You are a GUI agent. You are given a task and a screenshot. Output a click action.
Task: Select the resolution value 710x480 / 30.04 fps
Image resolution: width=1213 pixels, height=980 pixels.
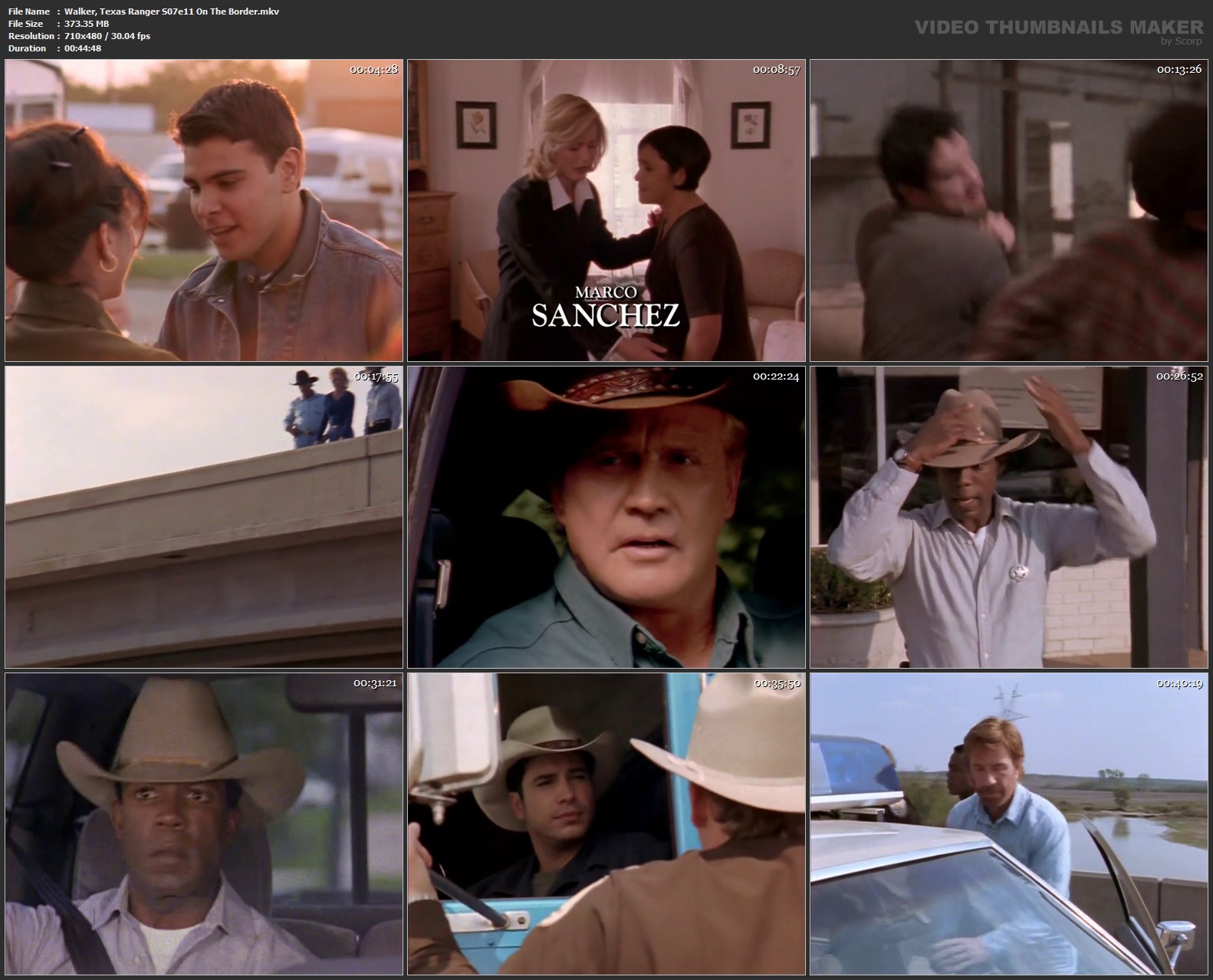(x=107, y=36)
